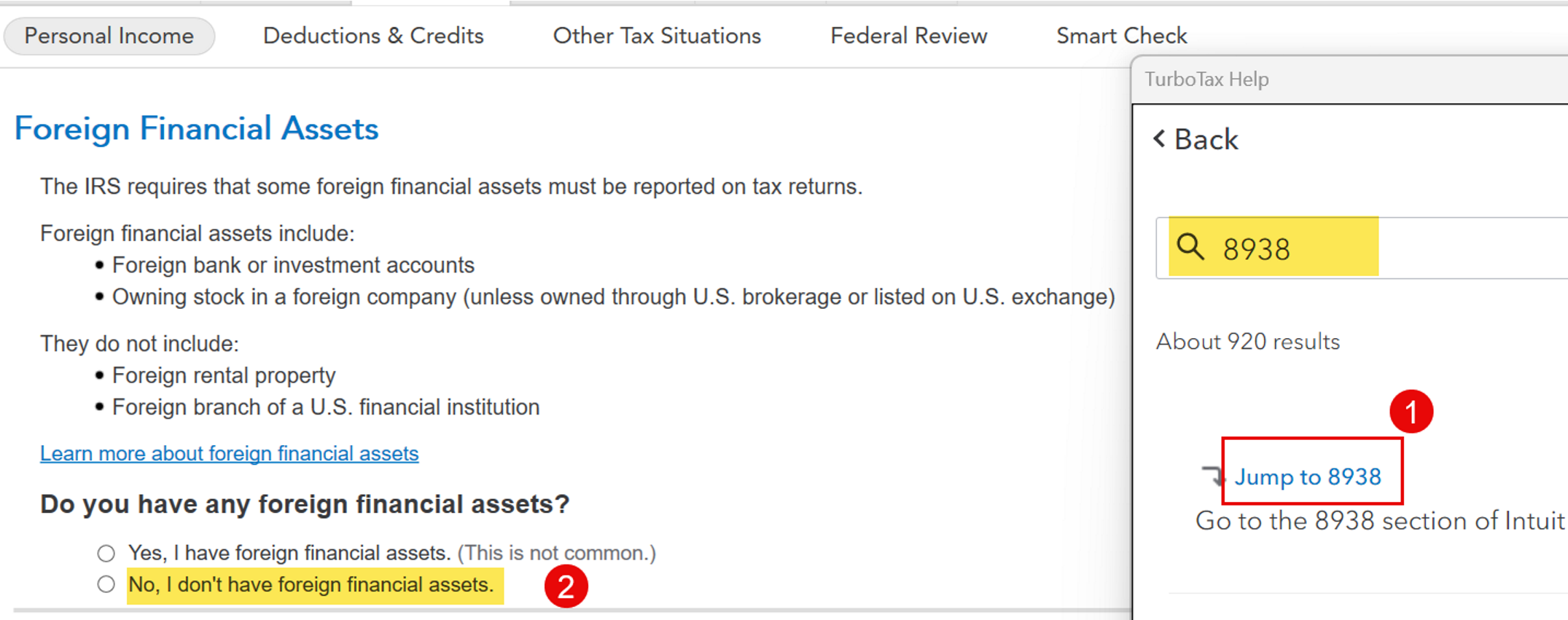Select No, I don't have foreign financial assets
Image resolution: width=1568 pixels, height=620 pixels.
point(106,584)
